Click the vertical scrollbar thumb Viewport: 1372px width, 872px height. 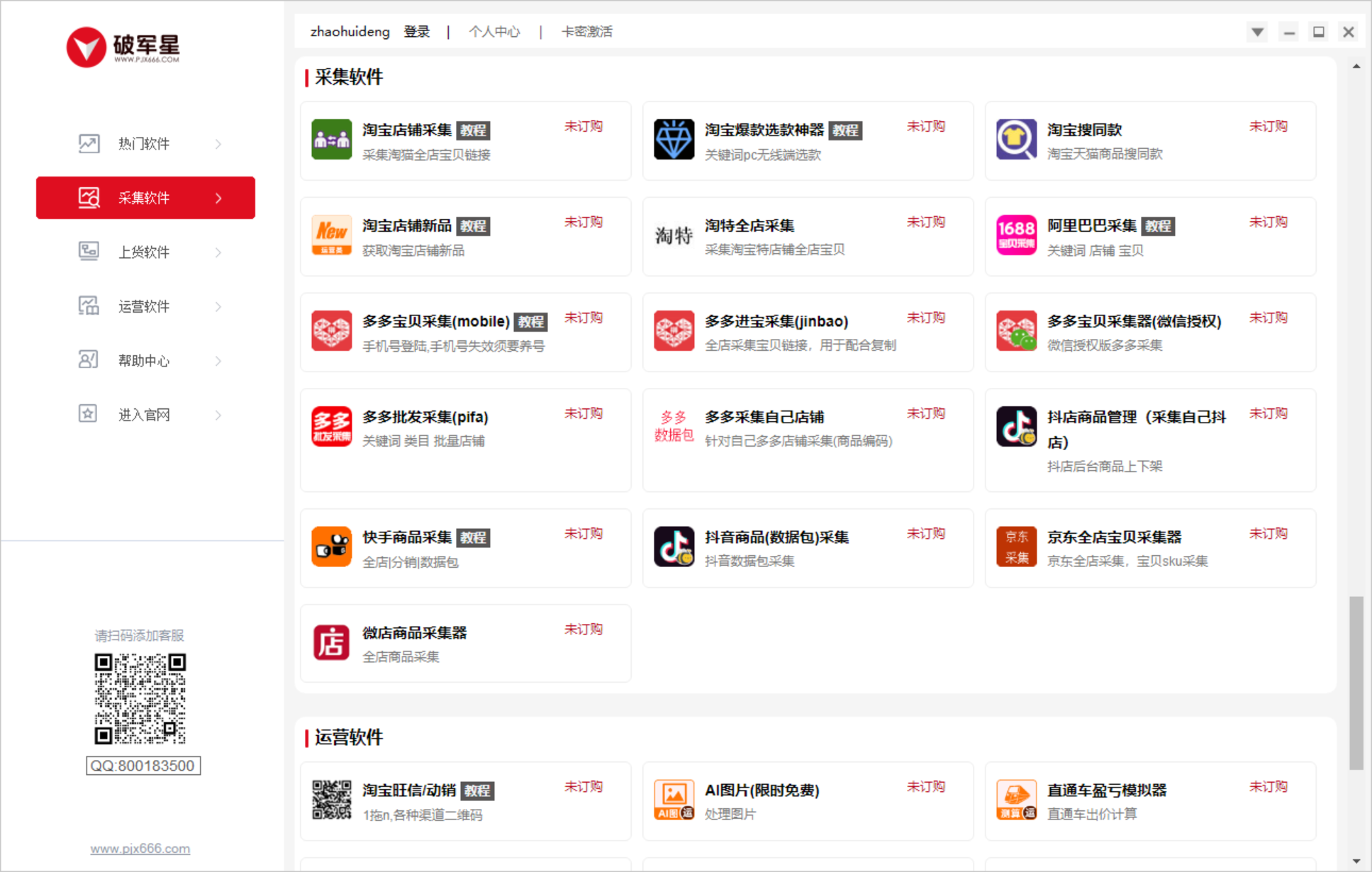[x=1356, y=682]
